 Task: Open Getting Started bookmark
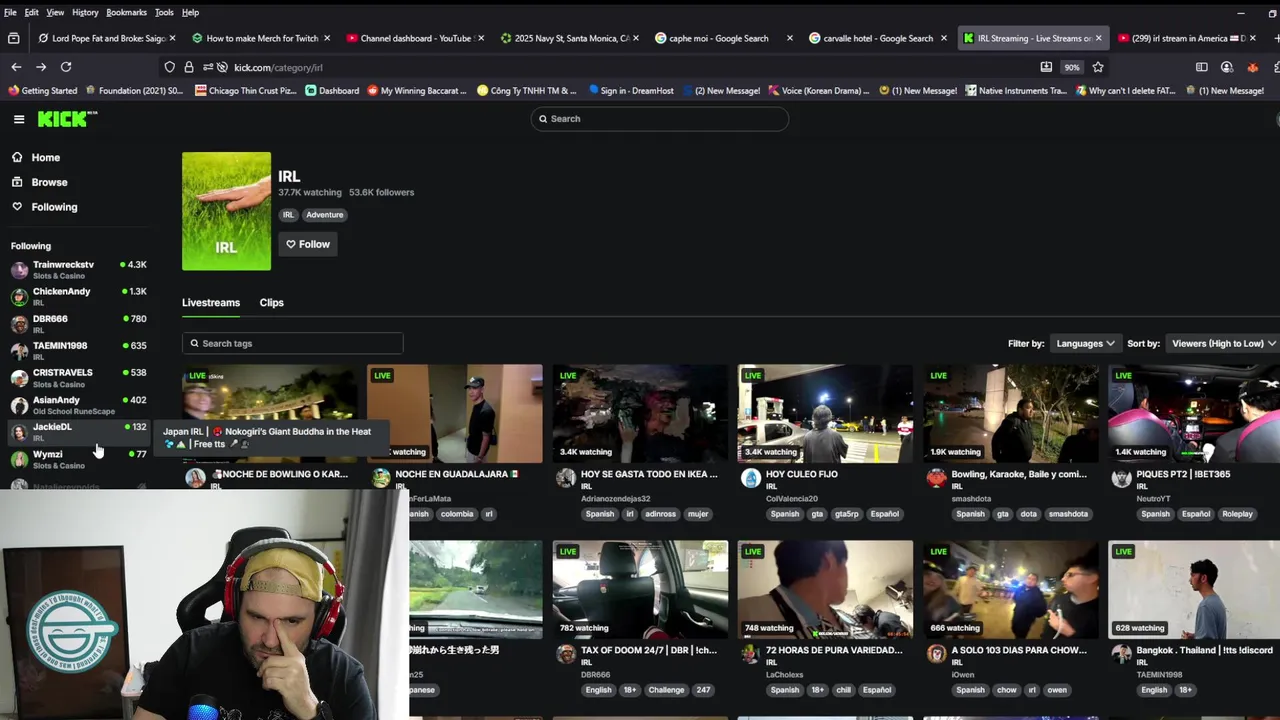(42, 90)
